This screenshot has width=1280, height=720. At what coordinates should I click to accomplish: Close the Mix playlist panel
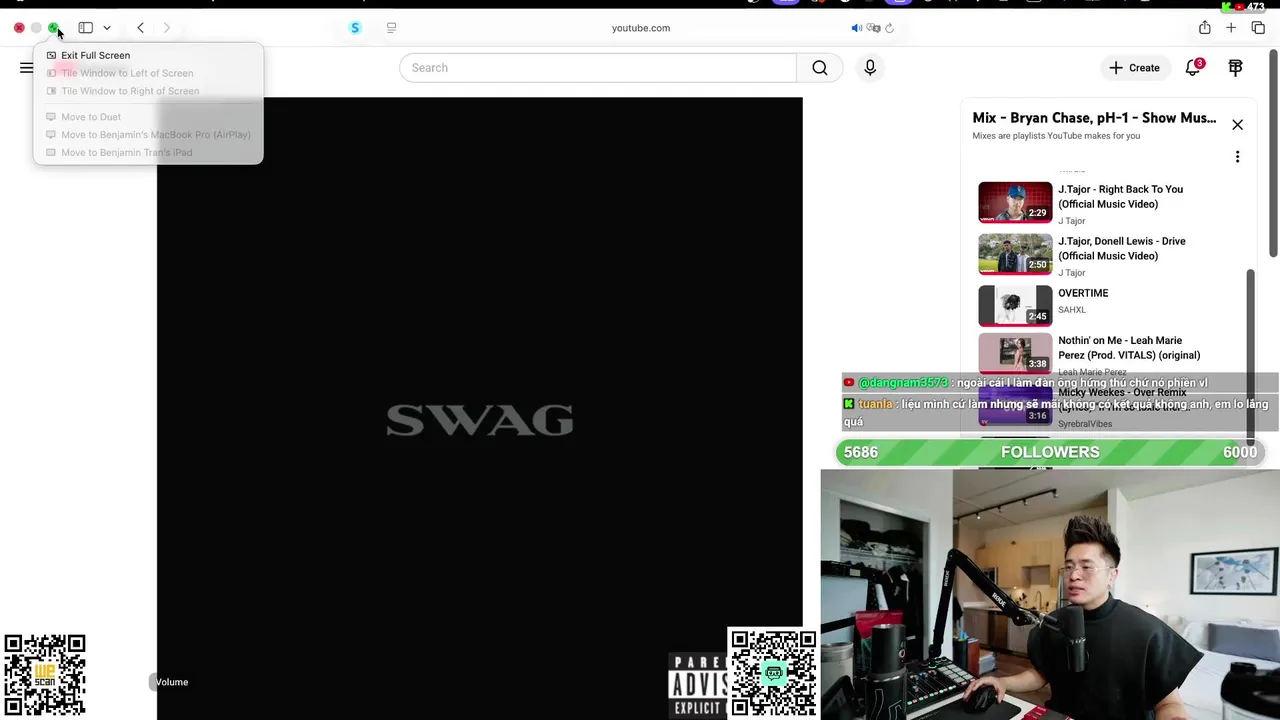[1237, 125]
